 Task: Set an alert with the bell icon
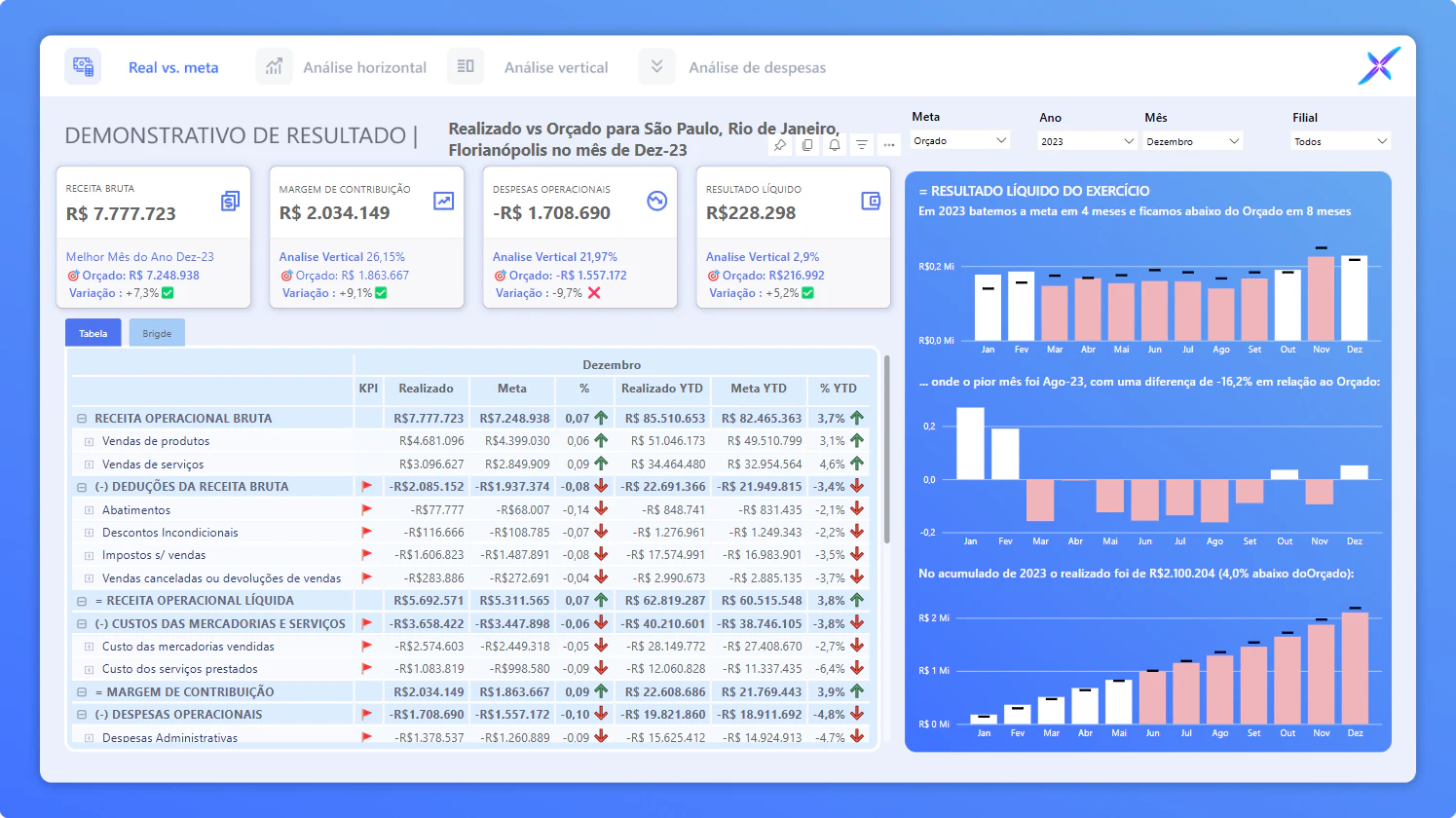pos(835,145)
